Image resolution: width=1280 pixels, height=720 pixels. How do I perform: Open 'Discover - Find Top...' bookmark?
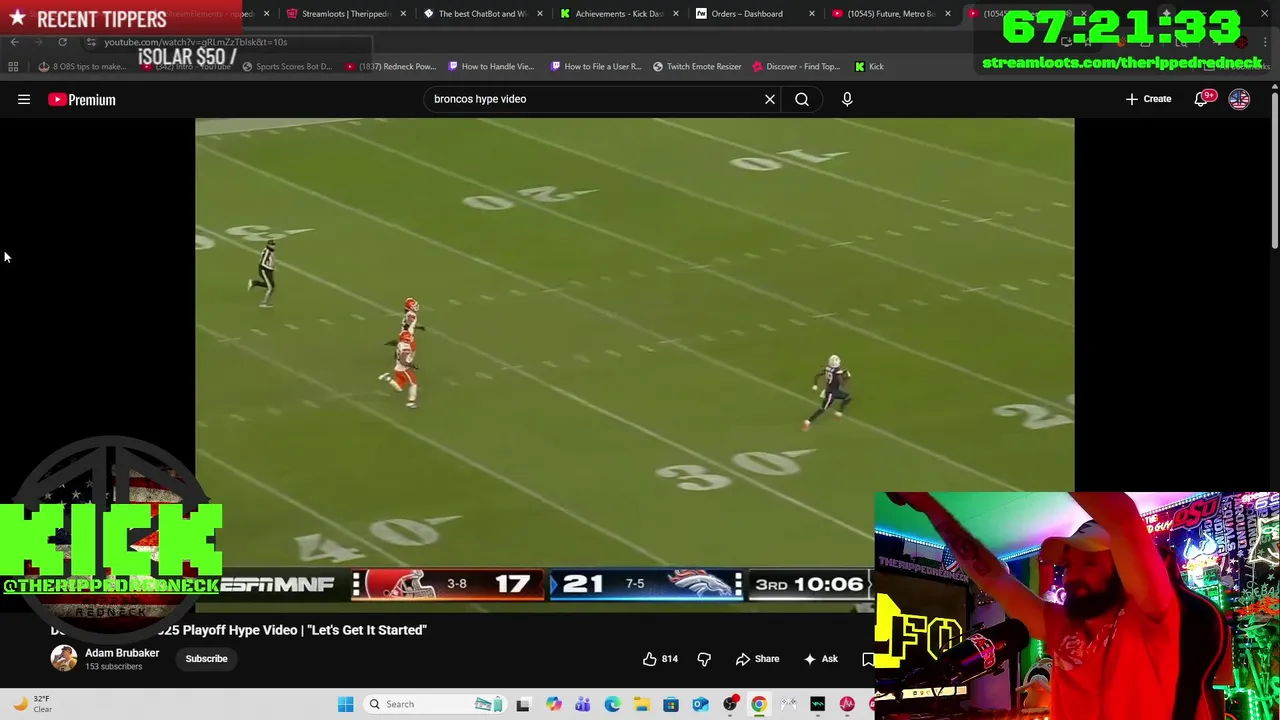(x=796, y=66)
